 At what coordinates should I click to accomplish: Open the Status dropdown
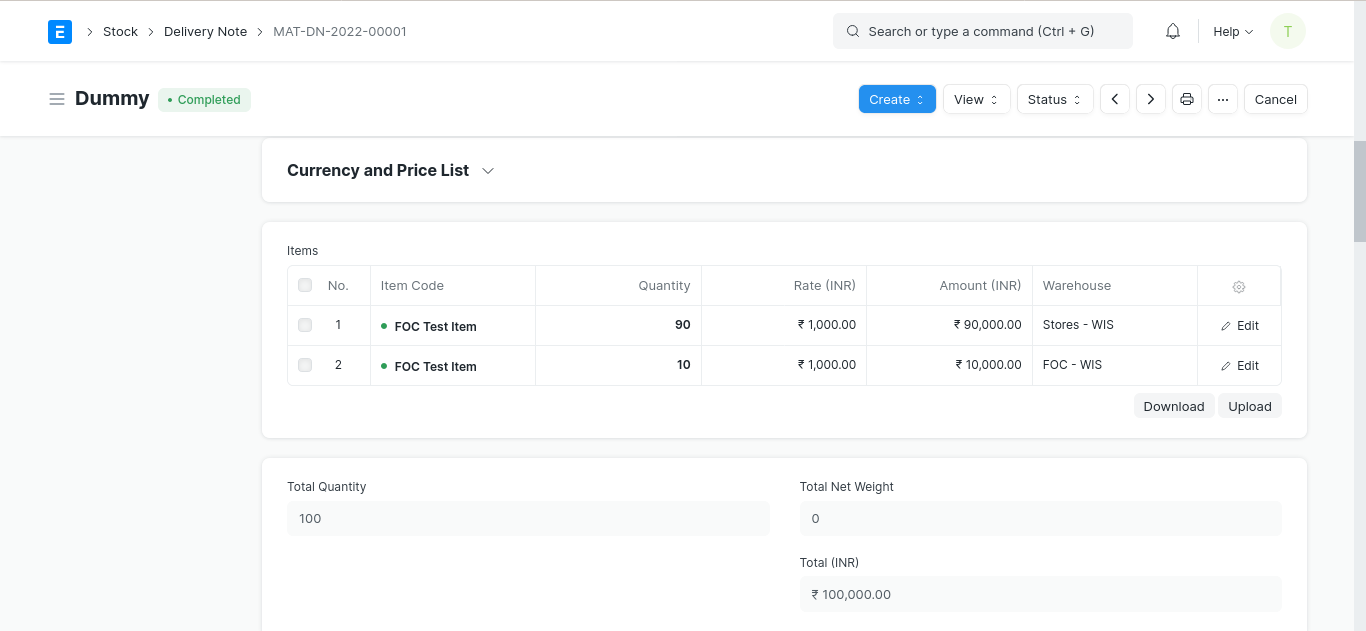point(1055,99)
